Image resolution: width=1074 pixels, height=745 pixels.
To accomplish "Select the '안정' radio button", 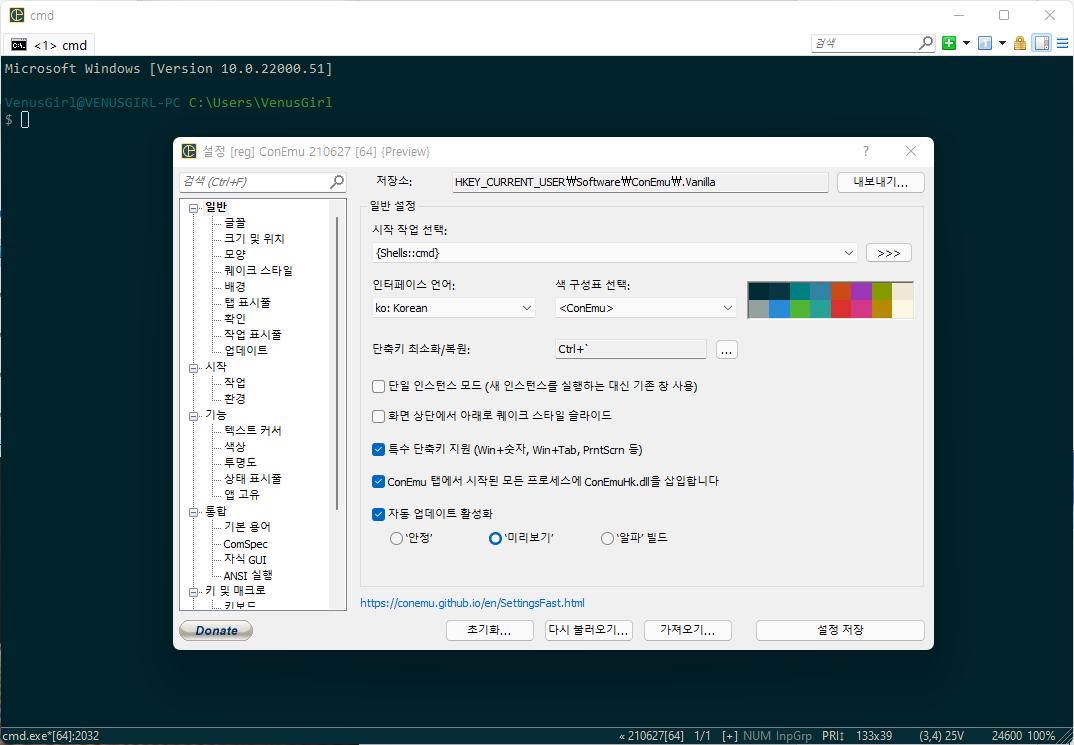I will coord(396,538).
